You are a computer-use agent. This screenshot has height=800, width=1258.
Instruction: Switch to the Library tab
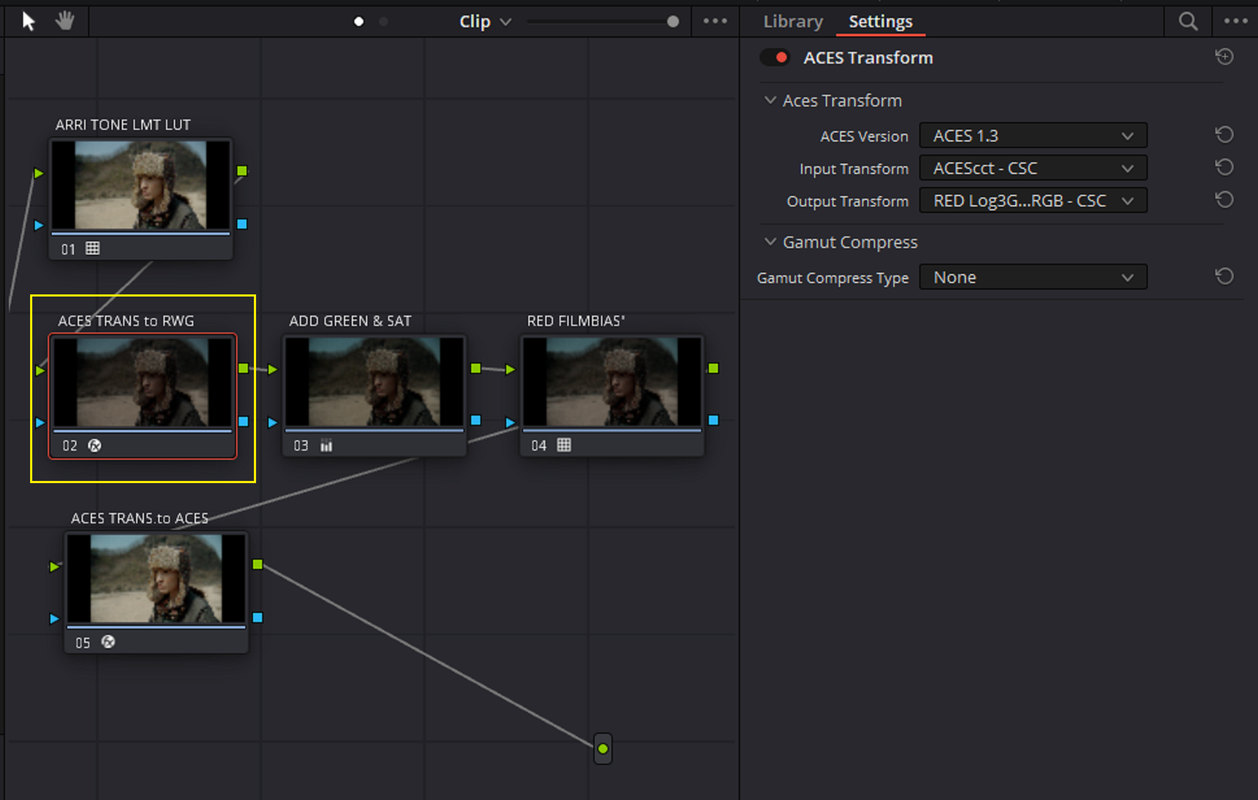(793, 21)
